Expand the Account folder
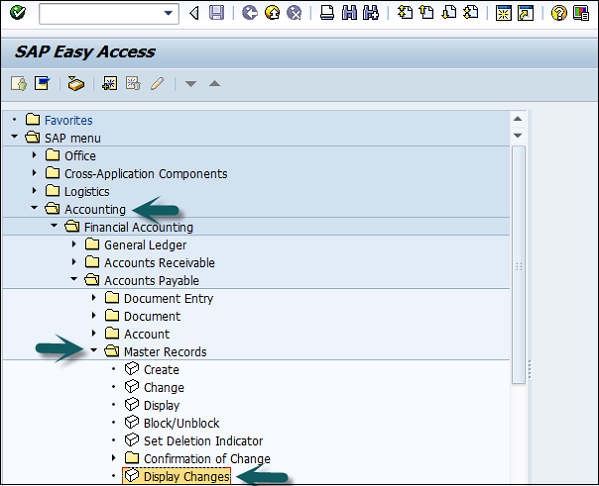The width and height of the screenshot is (599, 486). click(94, 334)
